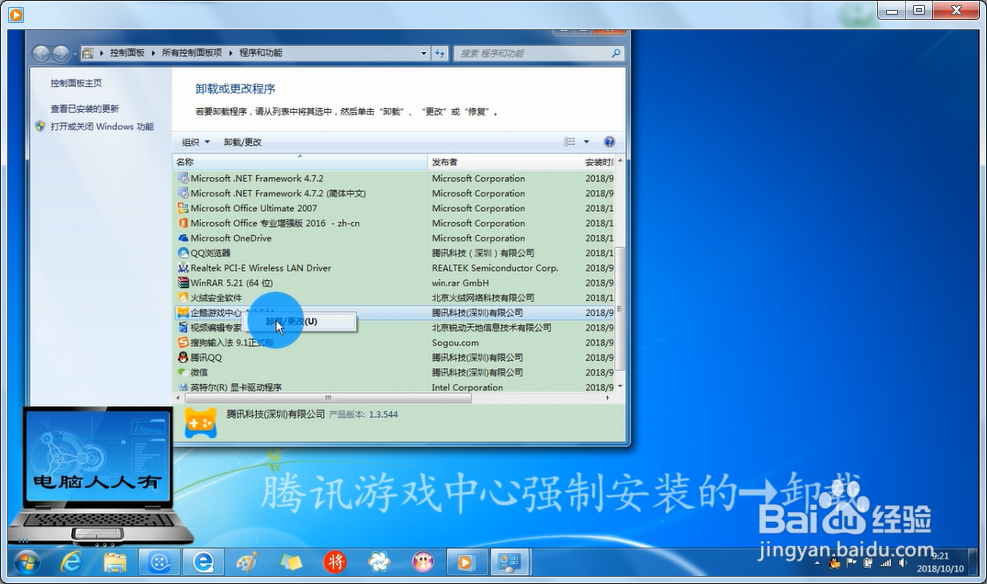Click the refresh icon beside address bar
Image resolution: width=987 pixels, height=584 pixels.
point(440,53)
